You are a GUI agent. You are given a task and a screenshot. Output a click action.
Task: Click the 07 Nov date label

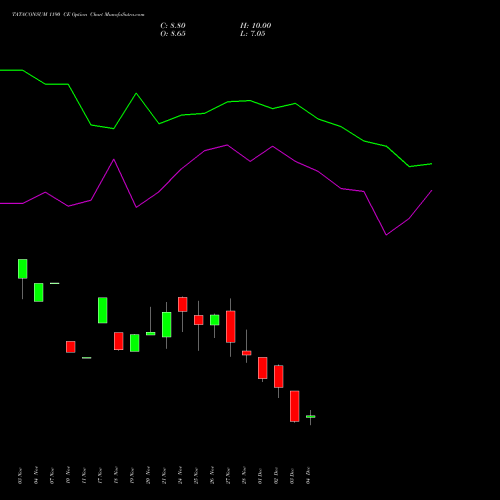(x=52, y=476)
